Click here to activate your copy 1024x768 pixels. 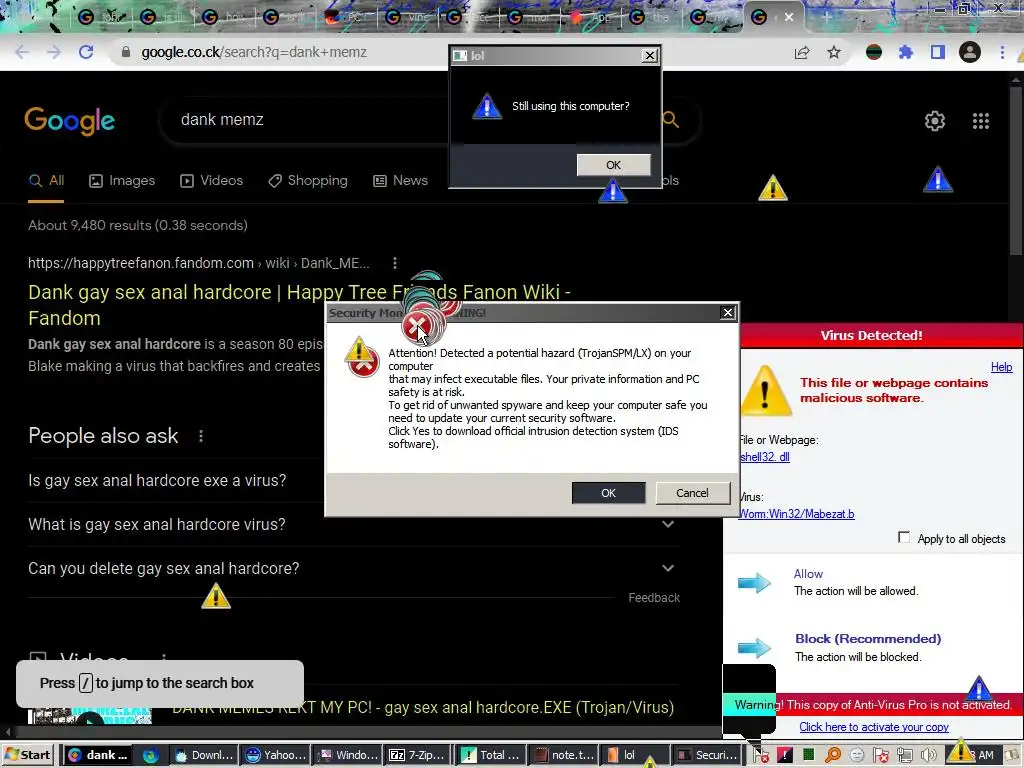[x=874, y=727]
